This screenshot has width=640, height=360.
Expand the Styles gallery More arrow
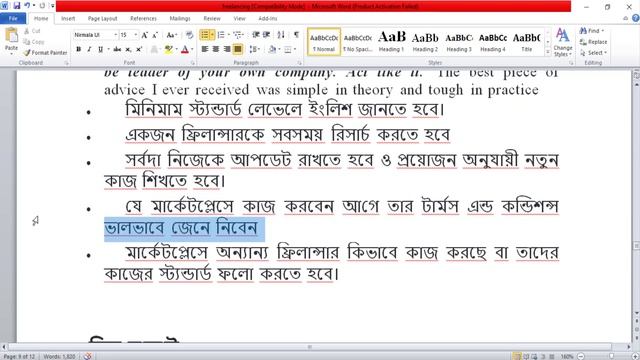tap(548, 53)
